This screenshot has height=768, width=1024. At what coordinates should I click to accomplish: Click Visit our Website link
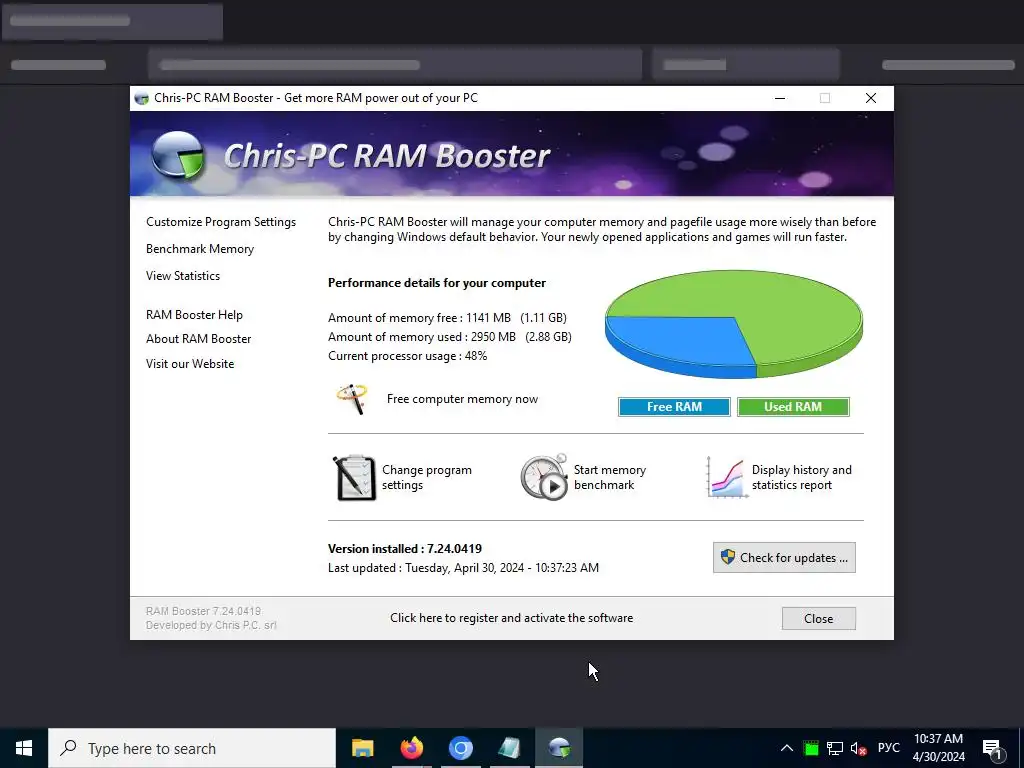[x=190, y=364]
